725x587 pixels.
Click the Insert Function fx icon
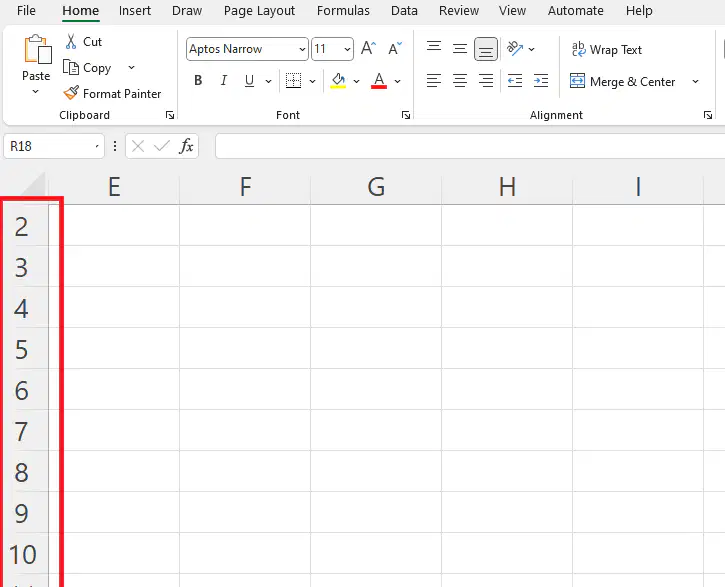coord(186,146)
